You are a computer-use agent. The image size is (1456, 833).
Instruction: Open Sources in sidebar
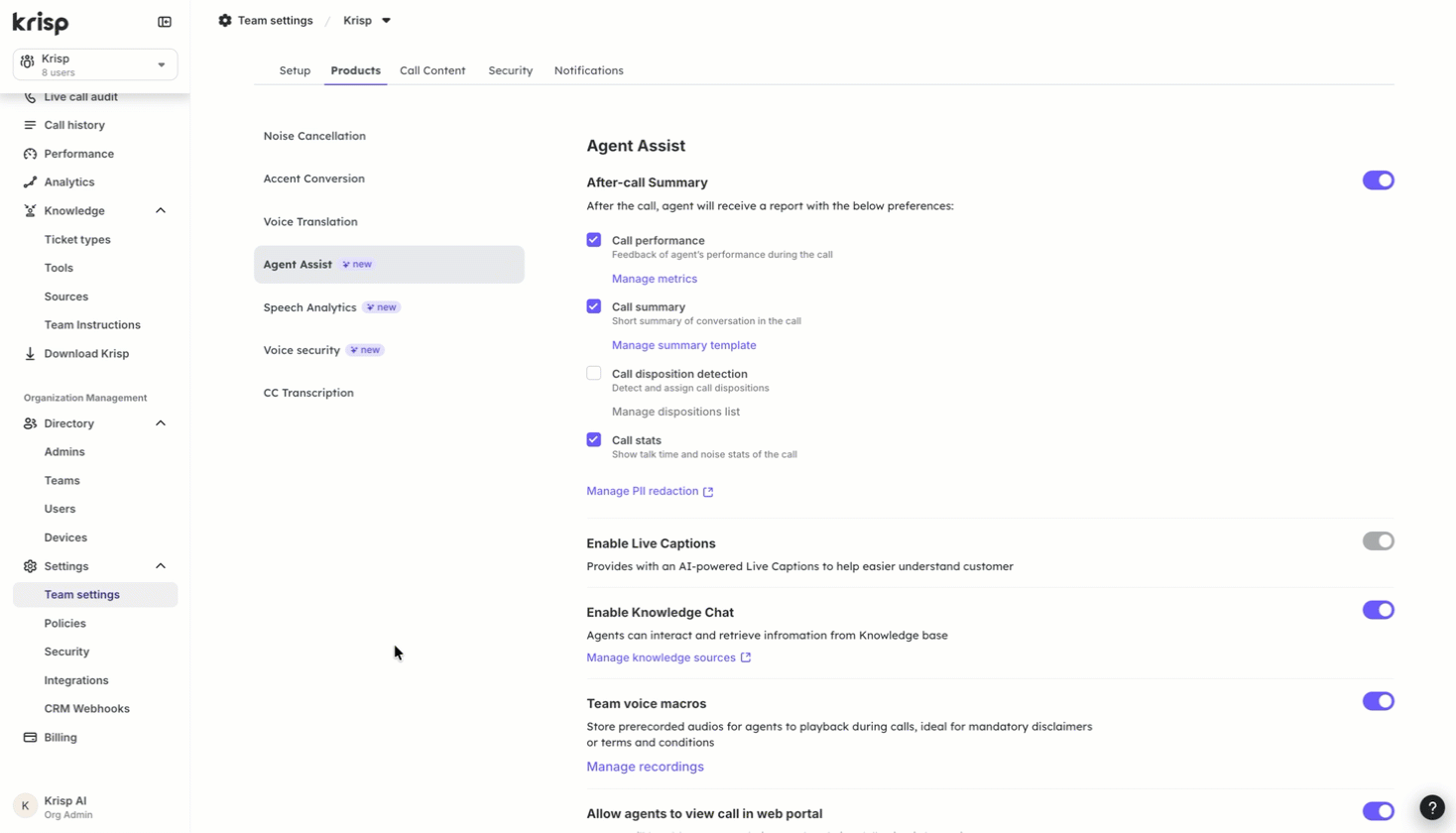tap(66, 297)
